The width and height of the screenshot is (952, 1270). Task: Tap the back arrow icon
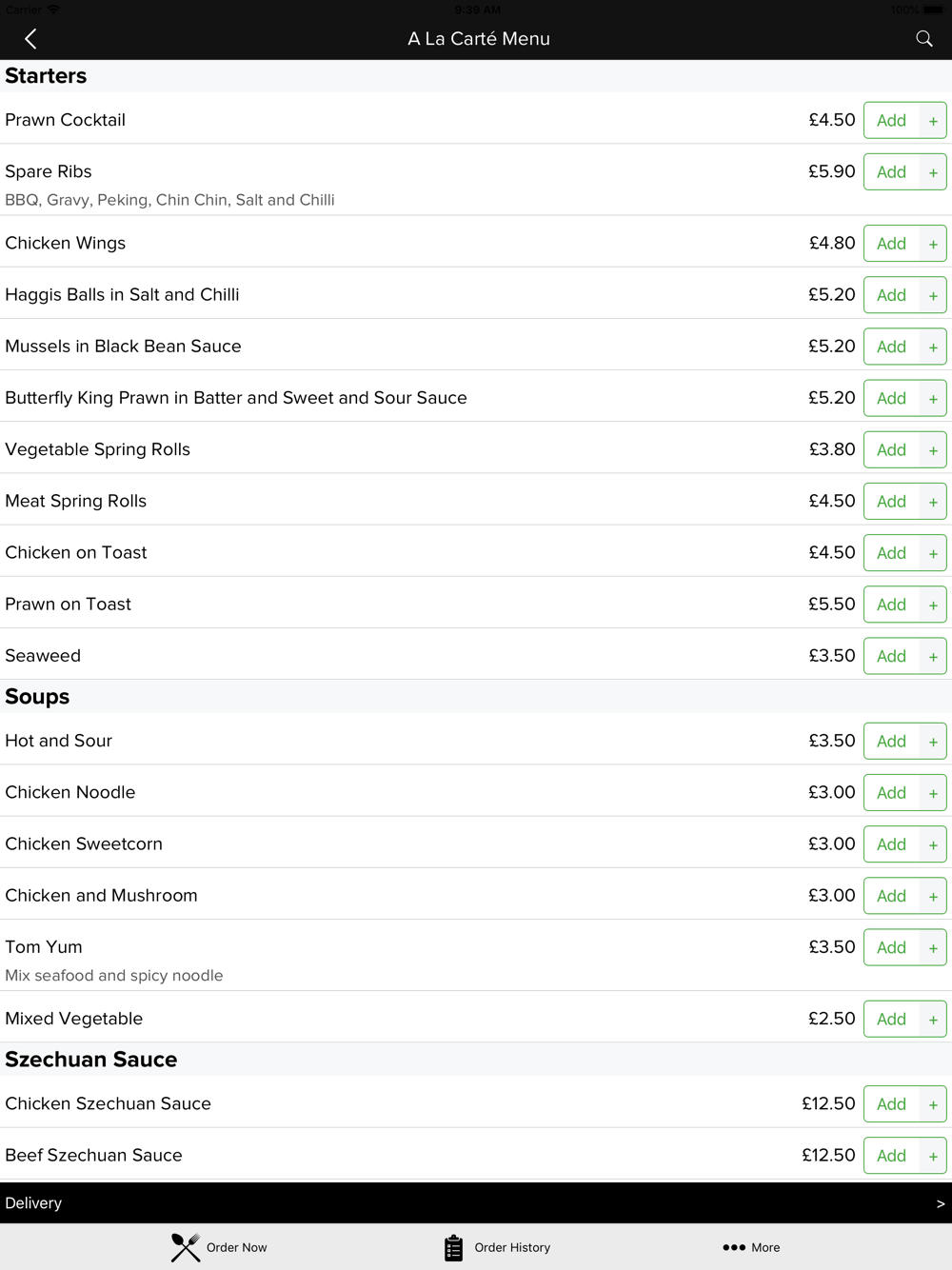pos(30,39)
